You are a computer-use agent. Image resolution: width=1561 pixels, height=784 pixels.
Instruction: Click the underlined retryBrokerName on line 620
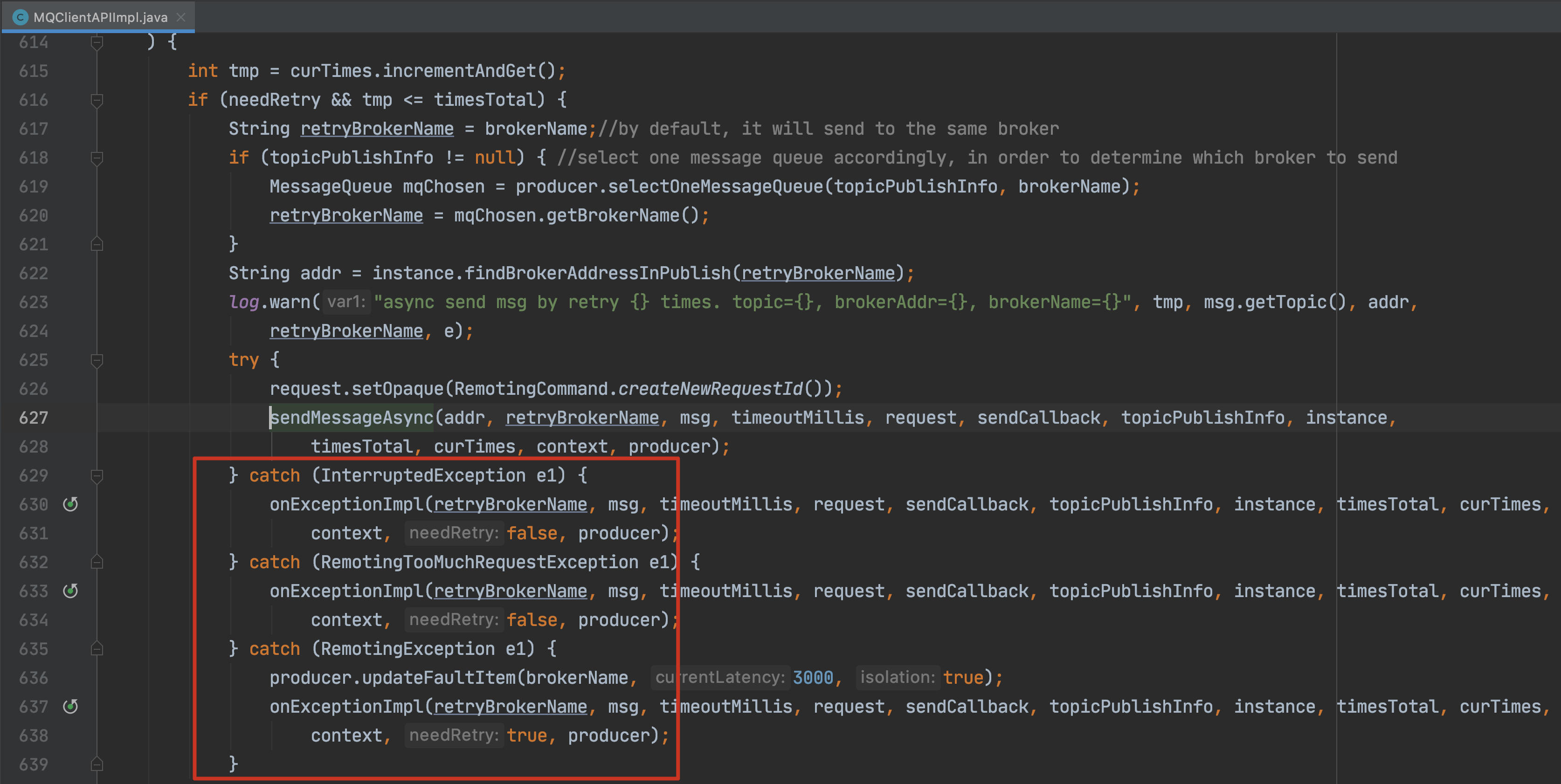tap(346, 215)
